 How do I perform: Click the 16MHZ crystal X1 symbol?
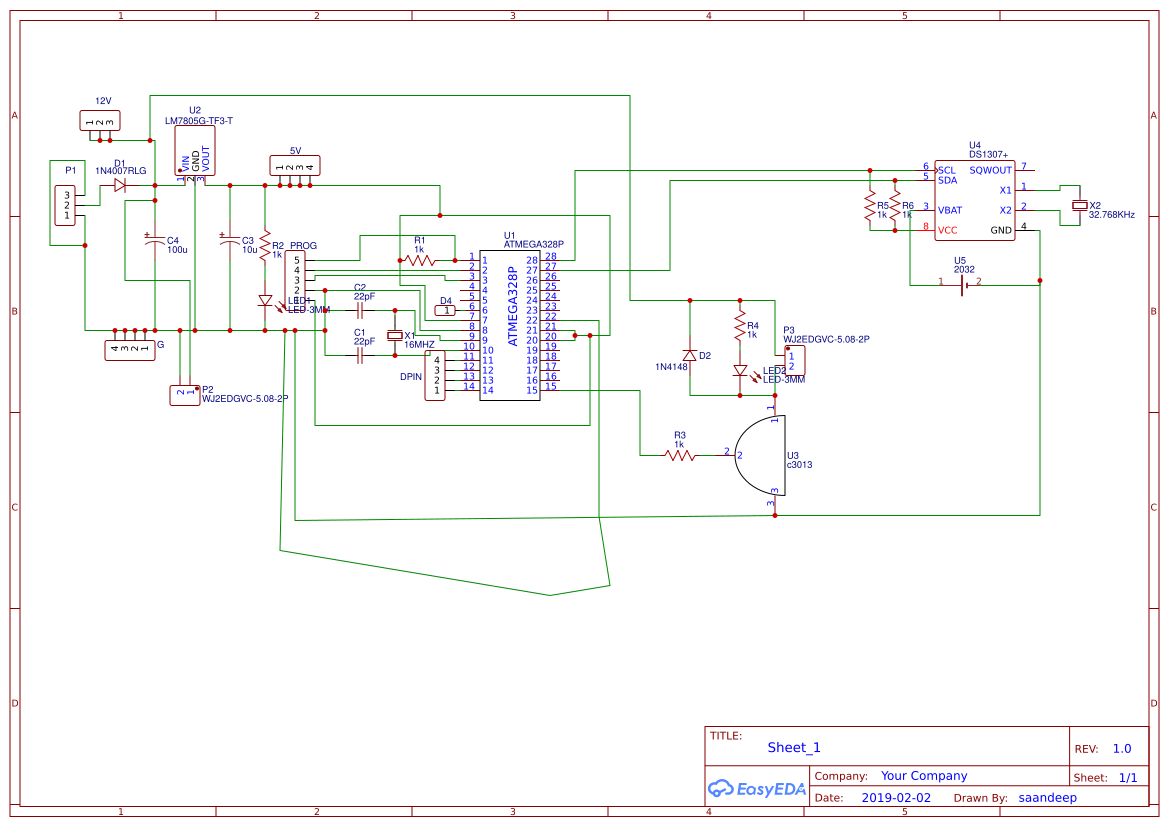pos(392,335)
